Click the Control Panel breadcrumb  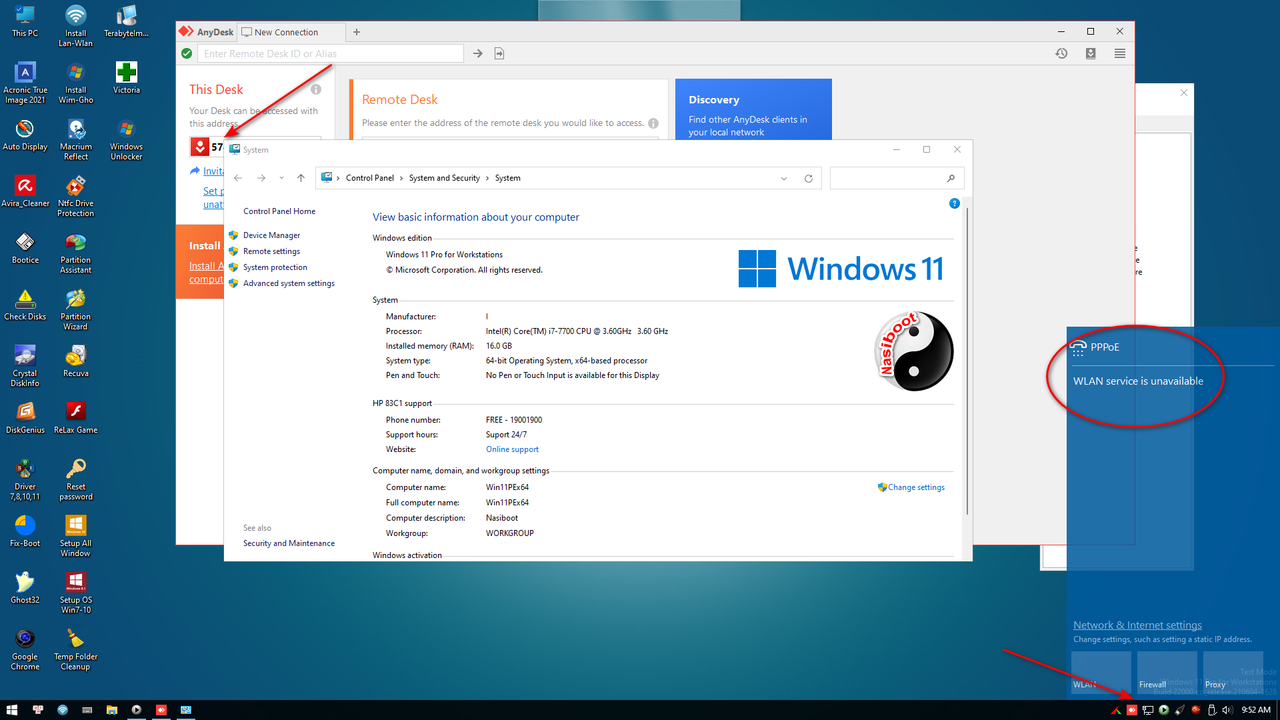pyautogui.click(x=370, y=178)
